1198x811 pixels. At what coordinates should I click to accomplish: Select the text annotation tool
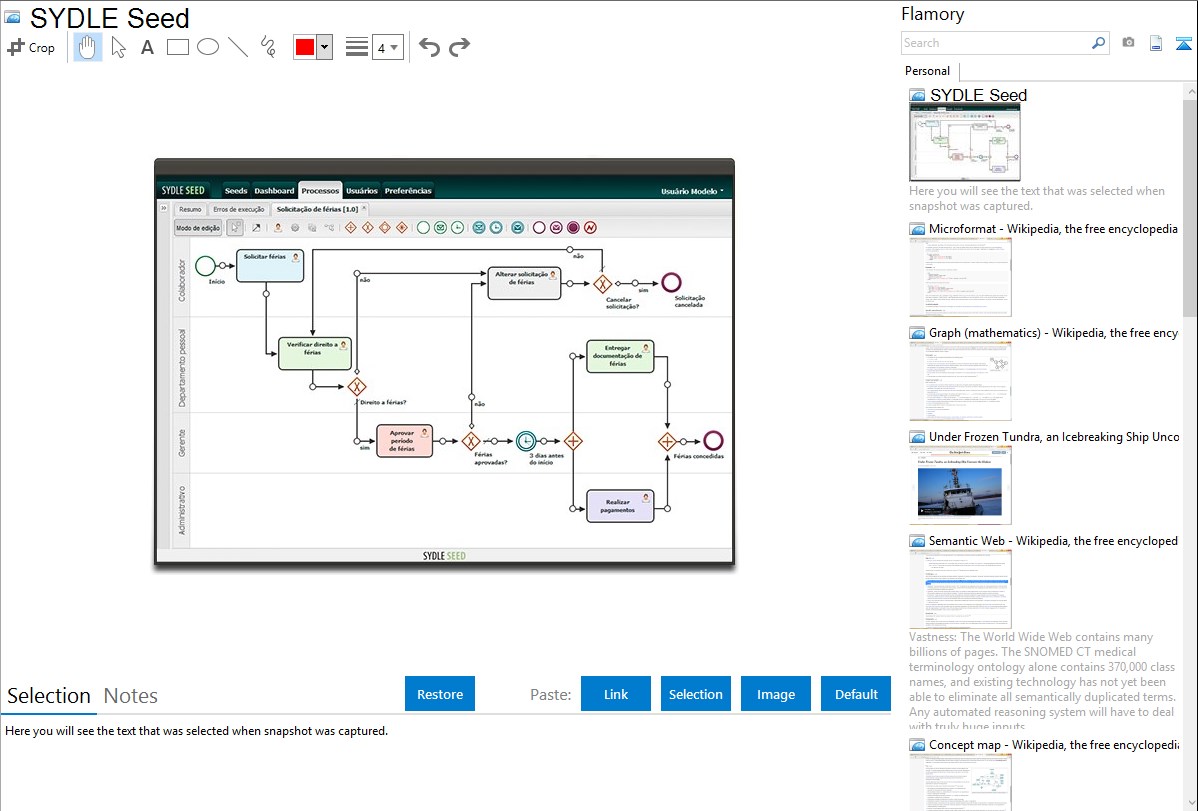[x=147, y=47]
